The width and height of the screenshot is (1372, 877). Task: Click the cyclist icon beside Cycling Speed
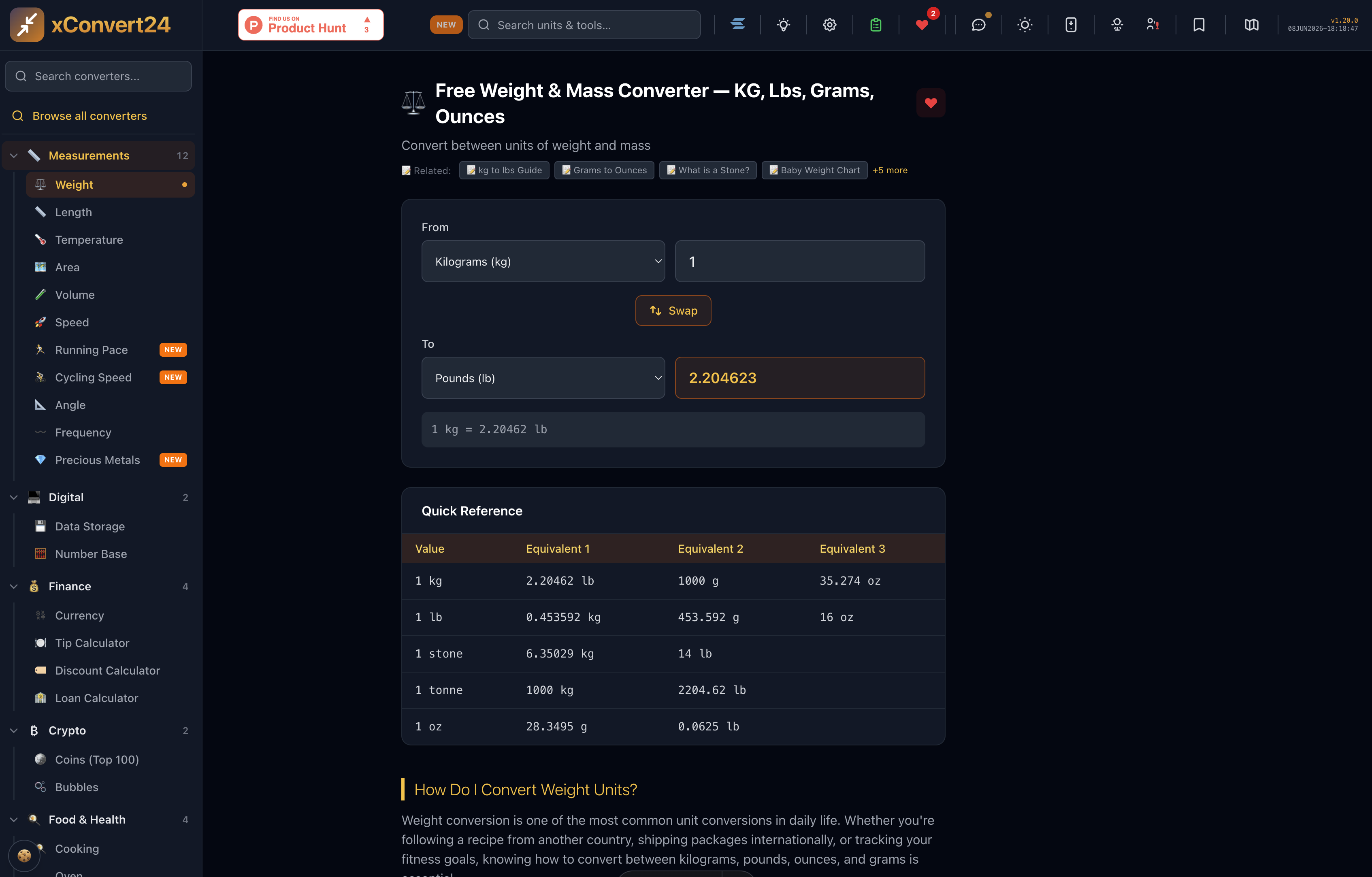pyautogui.click(x=40, y=377)
